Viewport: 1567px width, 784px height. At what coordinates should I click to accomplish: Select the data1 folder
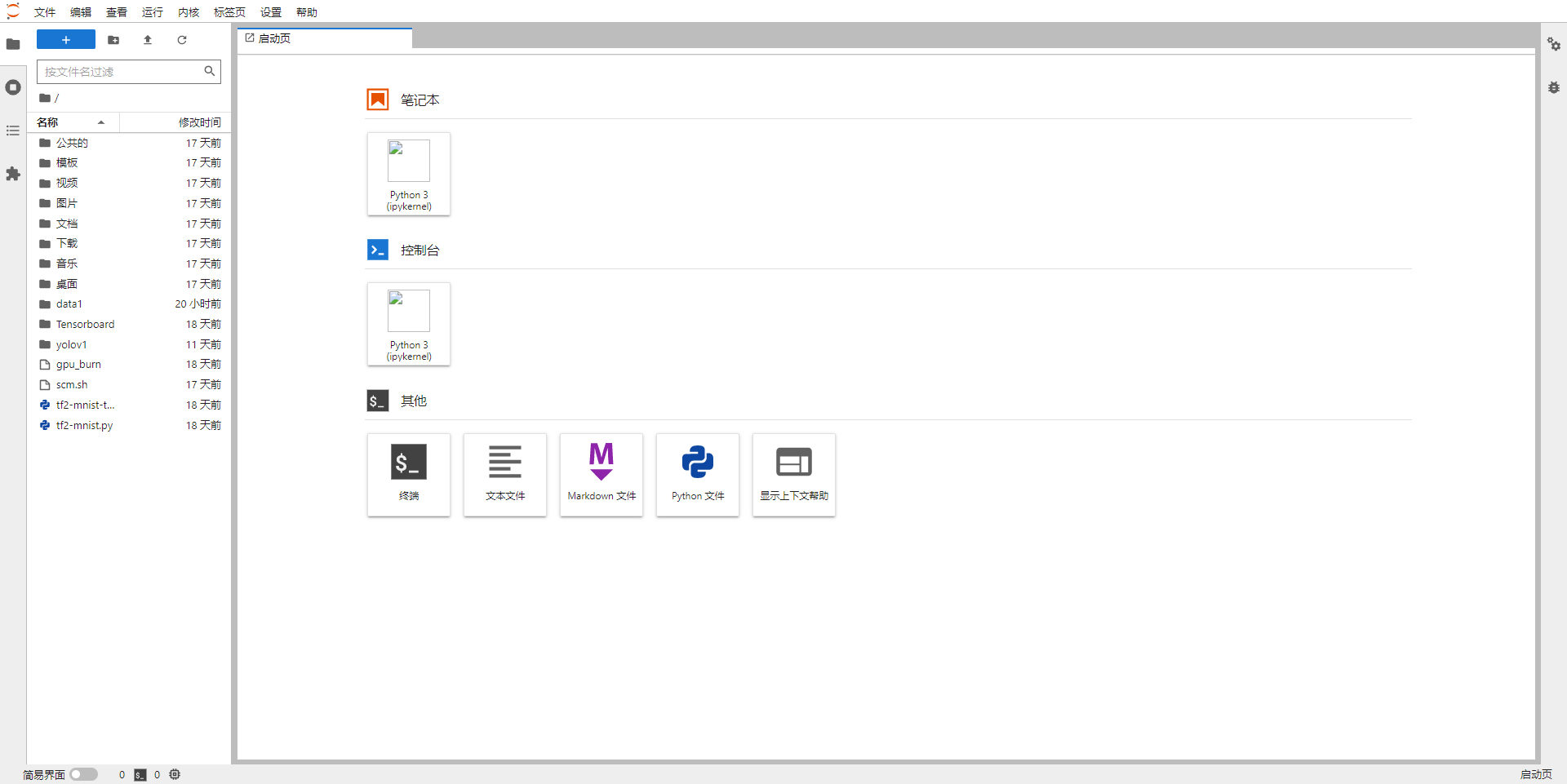tap(130, 303)
